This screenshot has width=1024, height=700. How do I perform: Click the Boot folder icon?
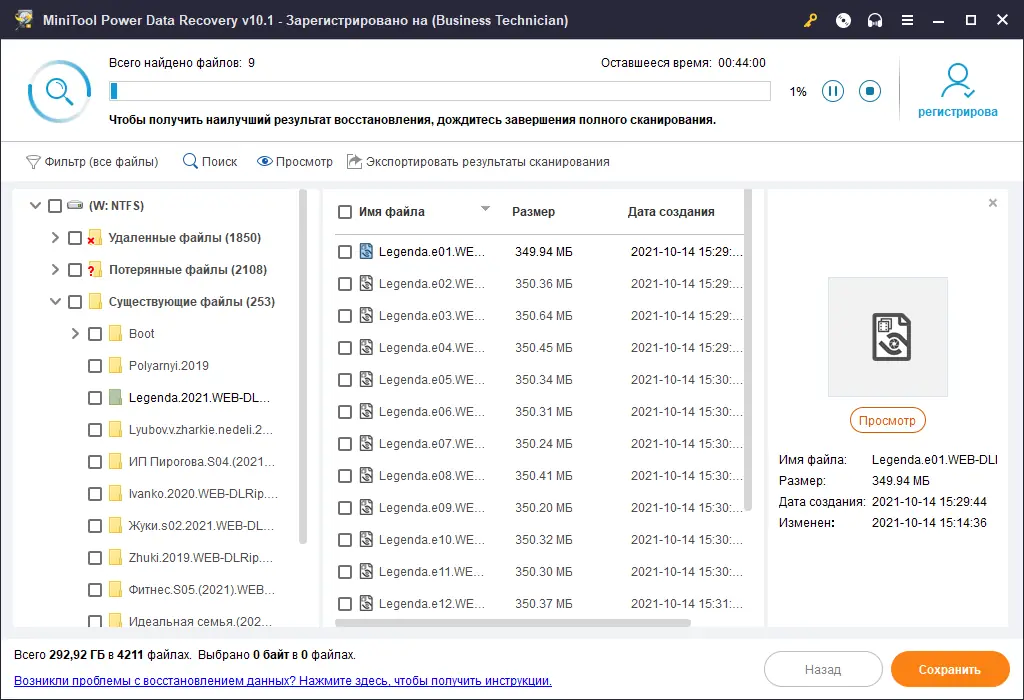coord(116,334)
